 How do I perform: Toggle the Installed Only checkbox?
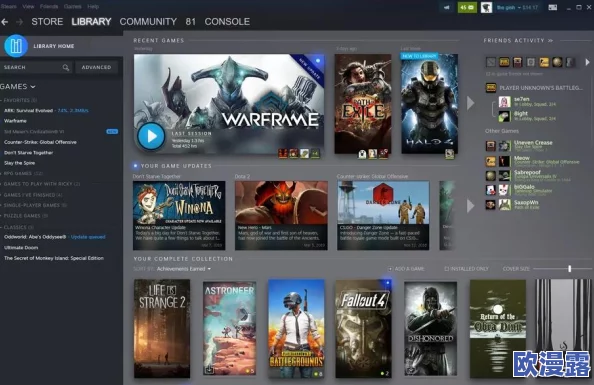coord(446,269)
